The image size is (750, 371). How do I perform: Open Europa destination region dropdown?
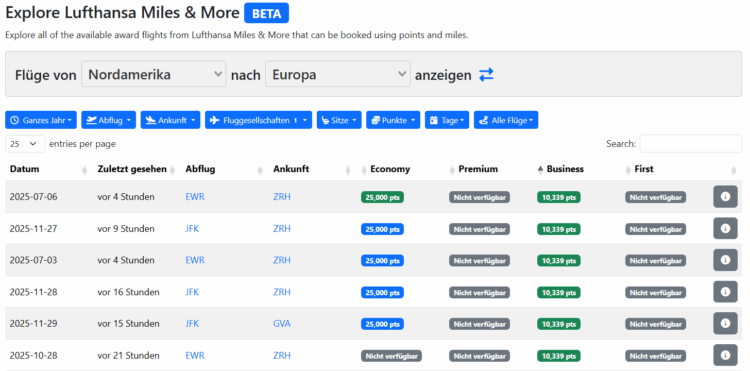[338, 75]
